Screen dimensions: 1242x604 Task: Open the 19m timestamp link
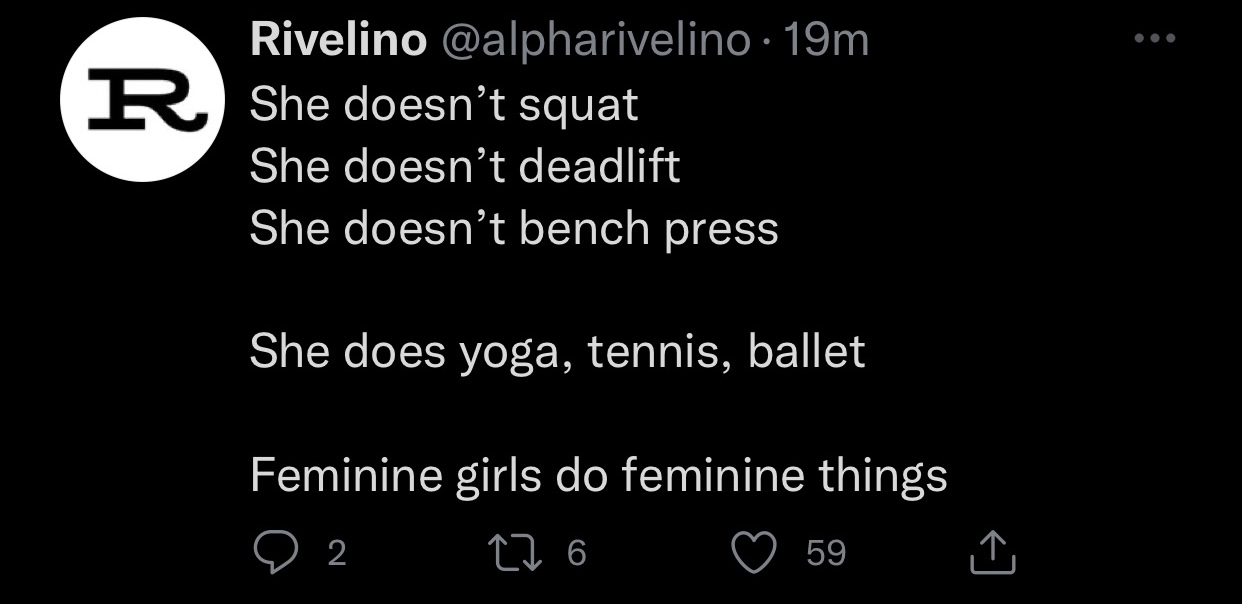(826, 41)
